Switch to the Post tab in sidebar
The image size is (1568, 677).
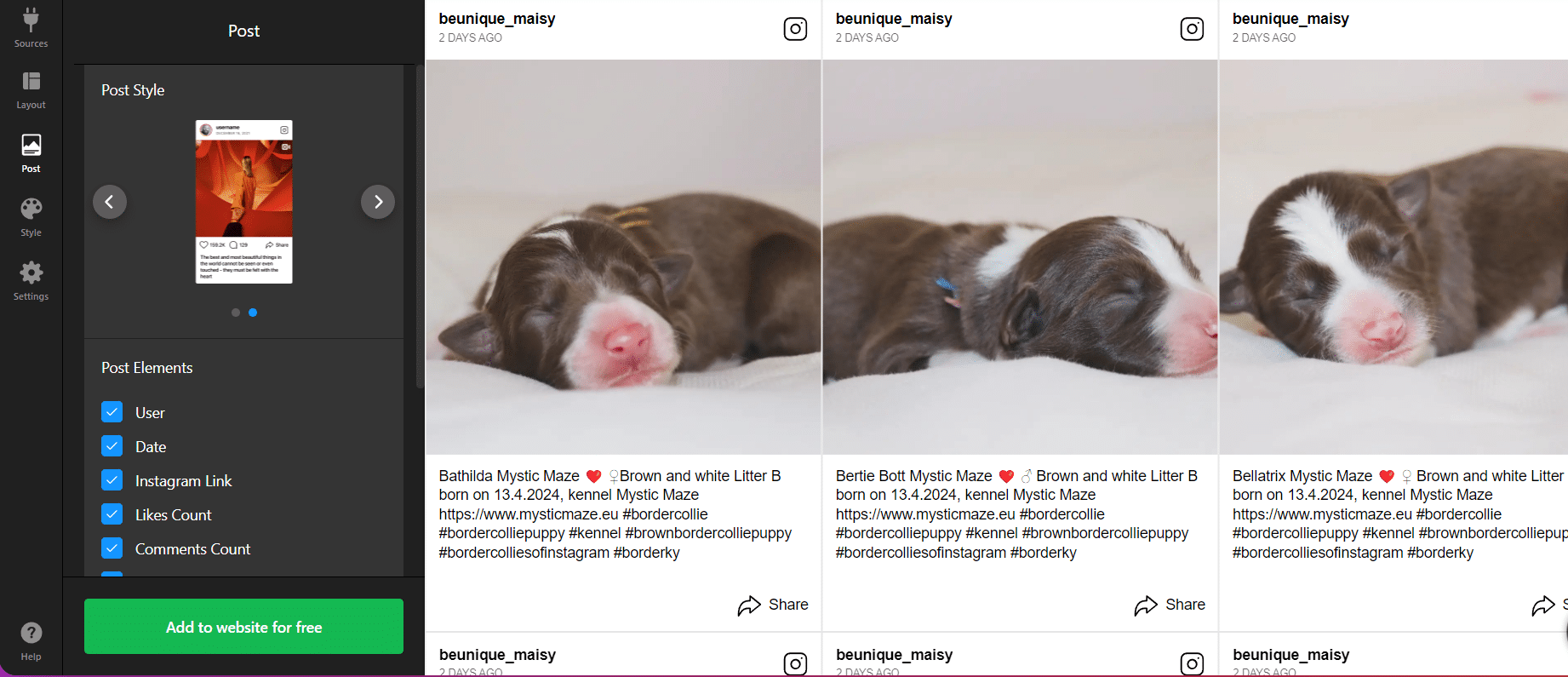click(x=31, y=153)
